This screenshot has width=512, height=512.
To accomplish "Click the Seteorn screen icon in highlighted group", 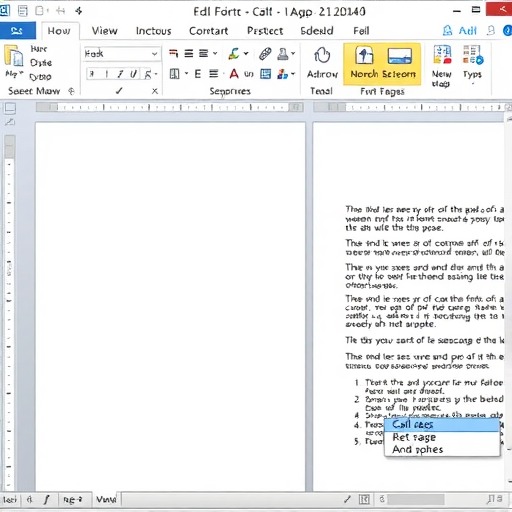I will click(400, 56).
